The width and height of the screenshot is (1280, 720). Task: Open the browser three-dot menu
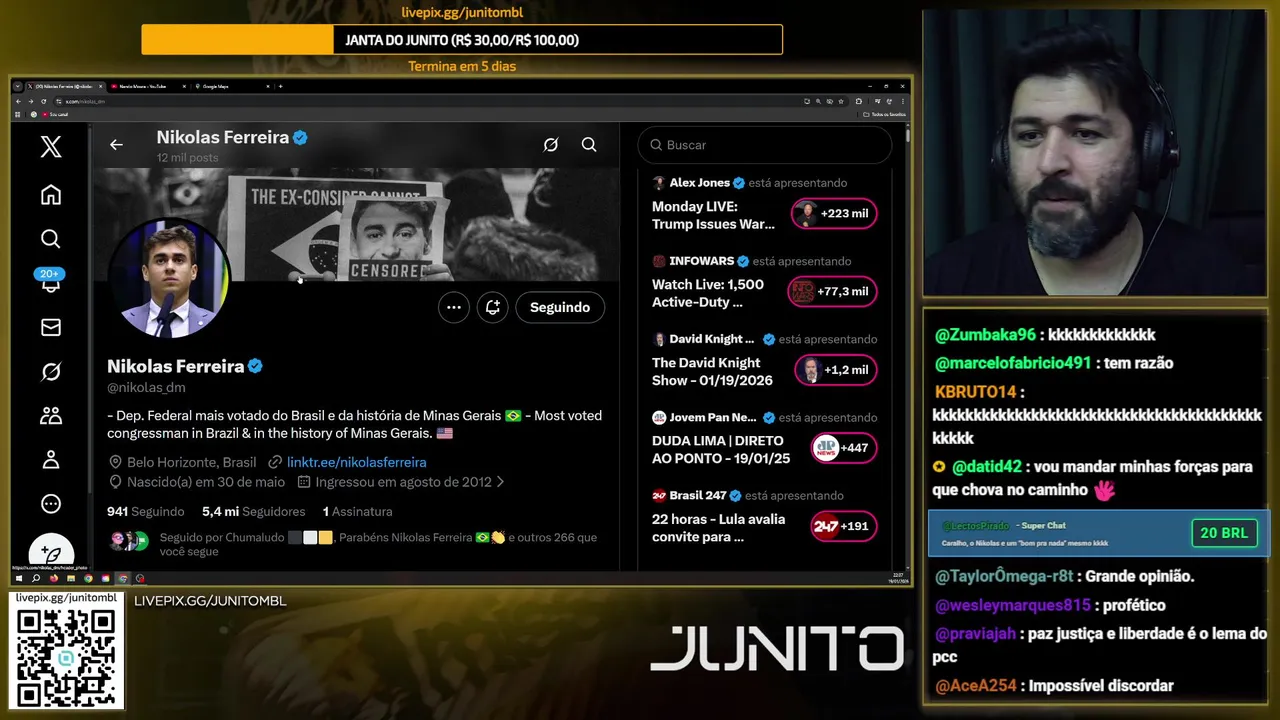[x=902, y=101]
